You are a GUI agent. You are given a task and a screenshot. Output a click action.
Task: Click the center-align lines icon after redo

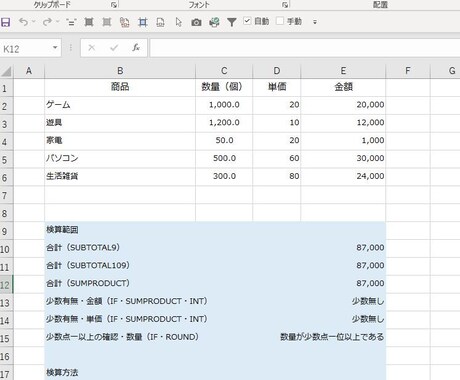[x=71, y=22]
